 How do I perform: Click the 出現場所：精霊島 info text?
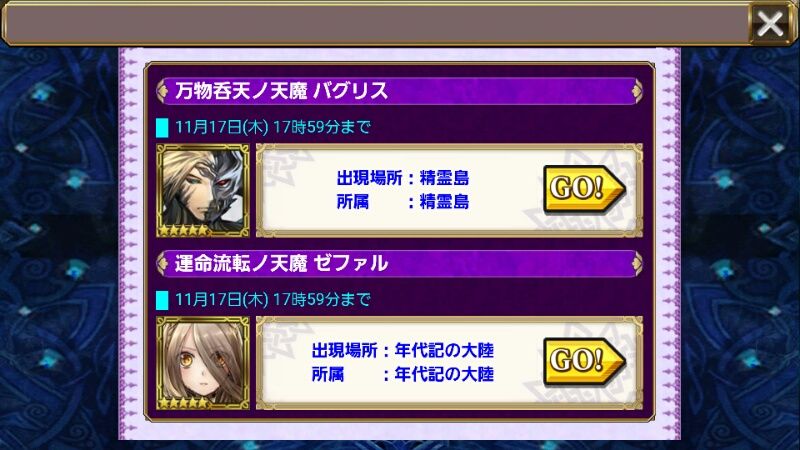(x=403, y=178)
